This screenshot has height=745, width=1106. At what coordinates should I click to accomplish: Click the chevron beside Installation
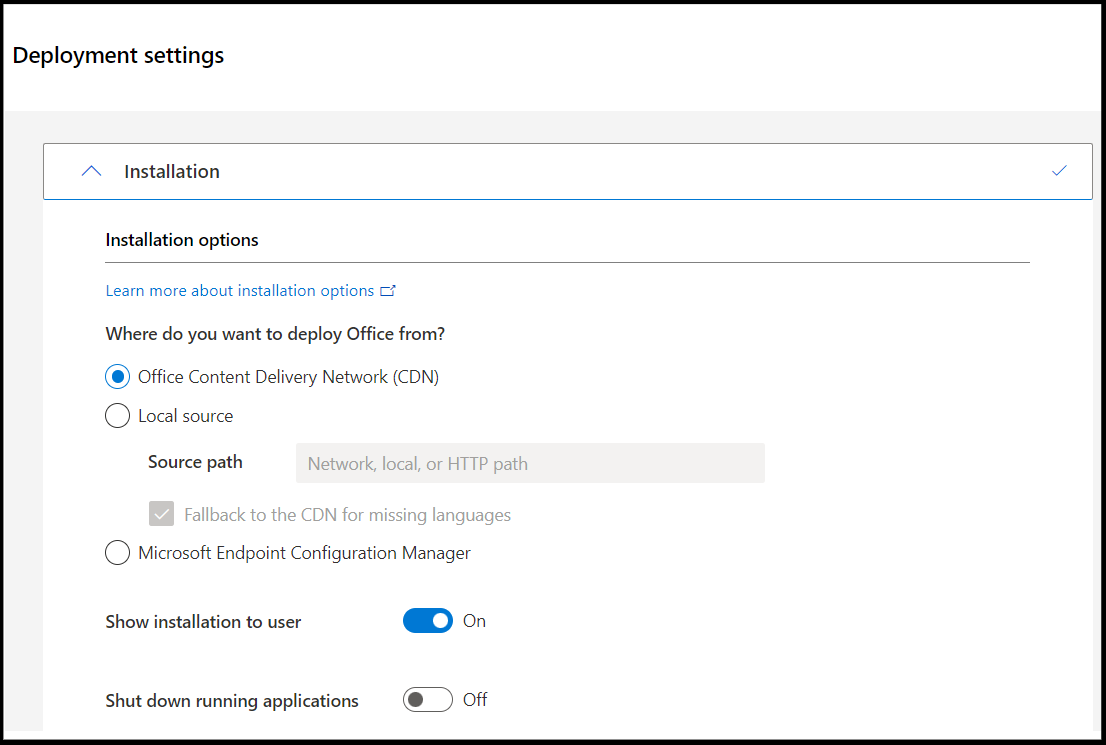pos(91,170)
